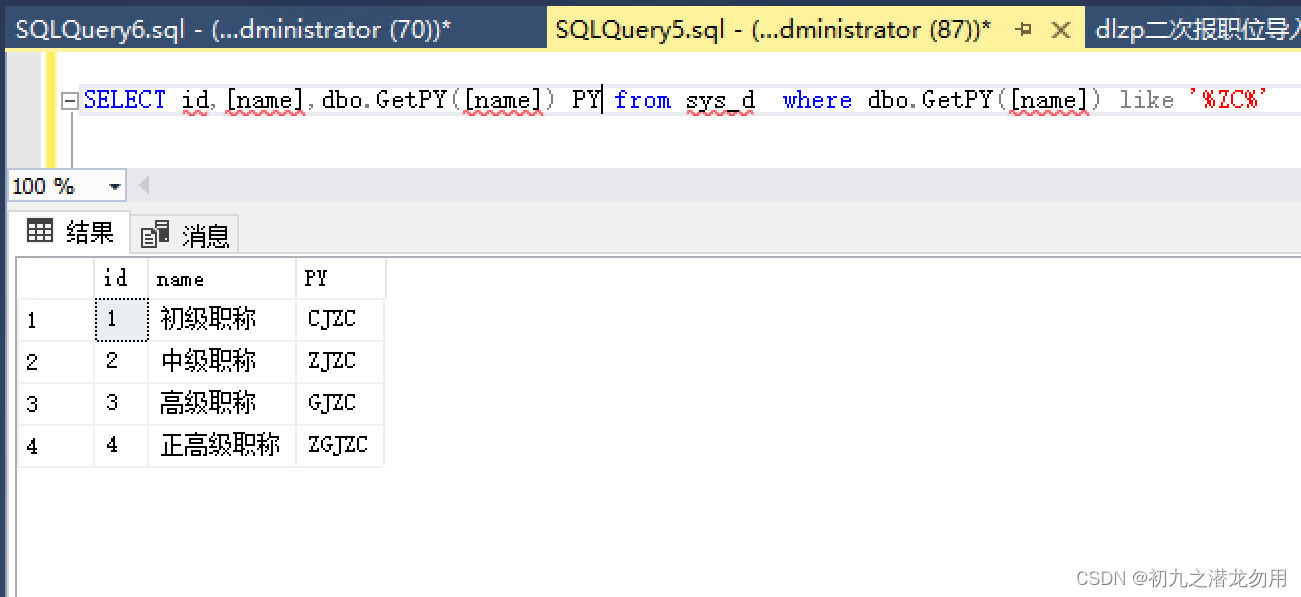The height and width of the screenshot is (597, 1301).
Task: Close the SQLQuery5.sql tab
Action: 1062,30
